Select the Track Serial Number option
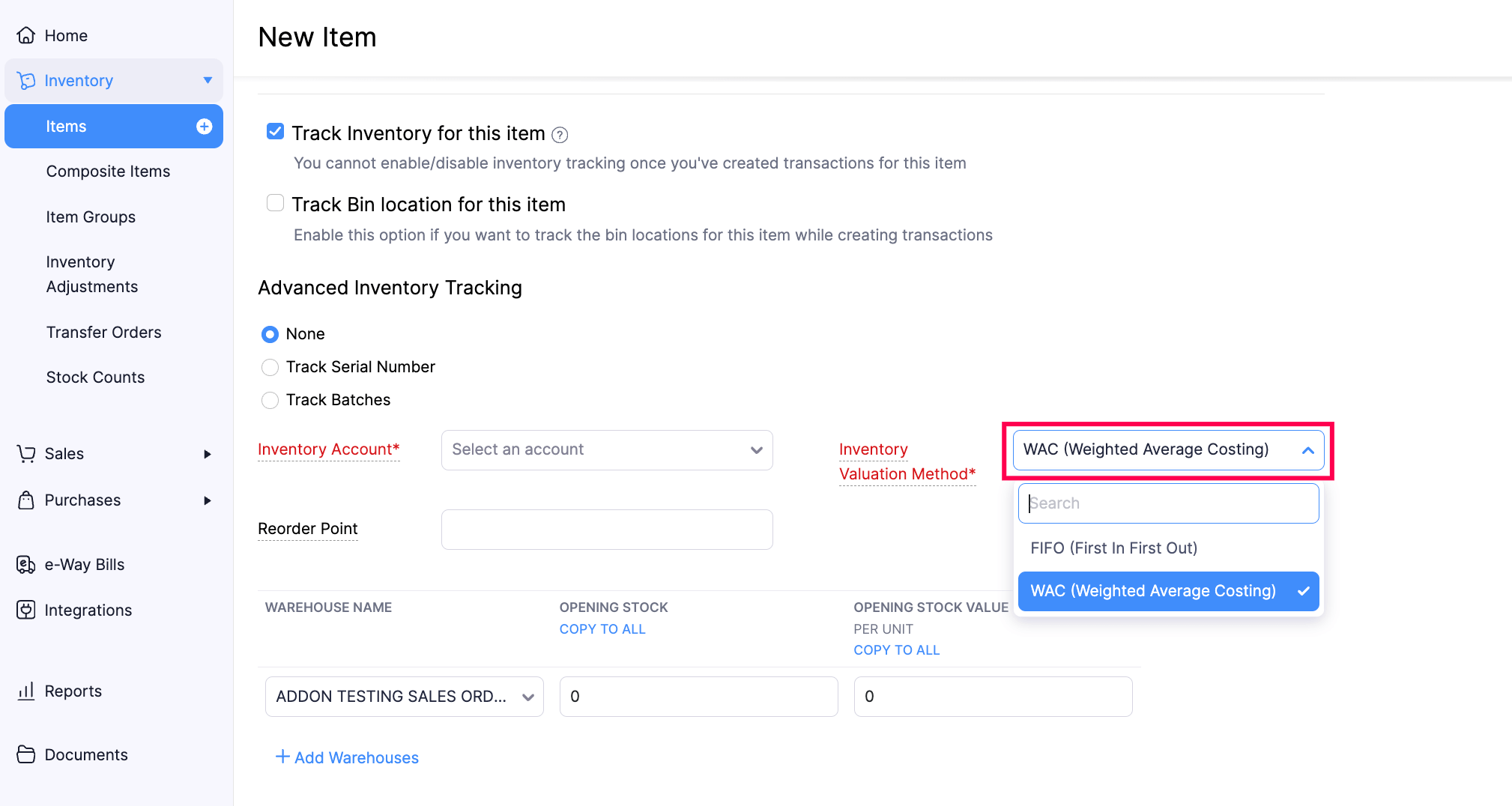Screen dimensions: 1512x806 pos(270,367)
